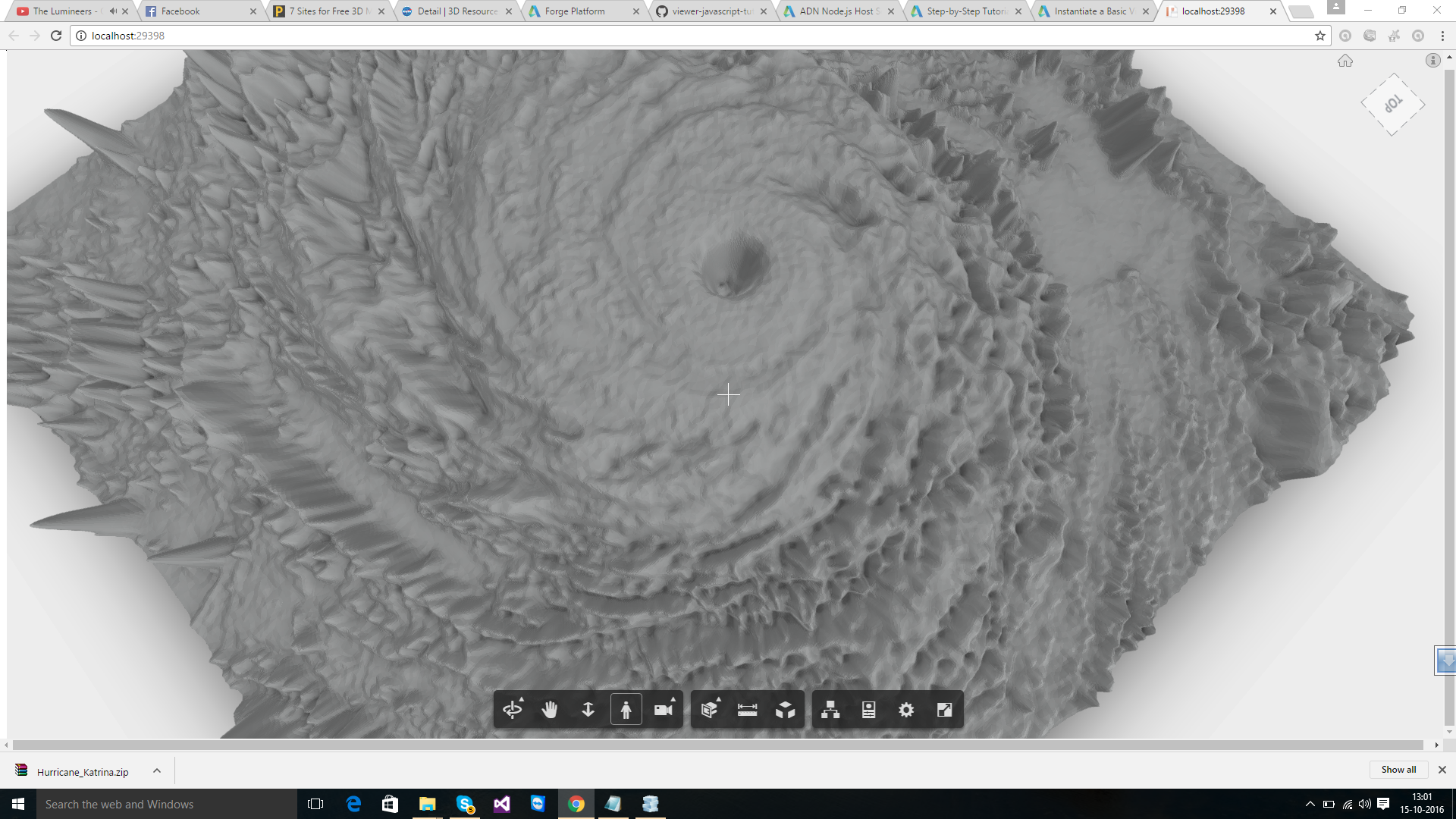Toggle Explode model tool
1456x819 pixels.
(x=786, y=710)
